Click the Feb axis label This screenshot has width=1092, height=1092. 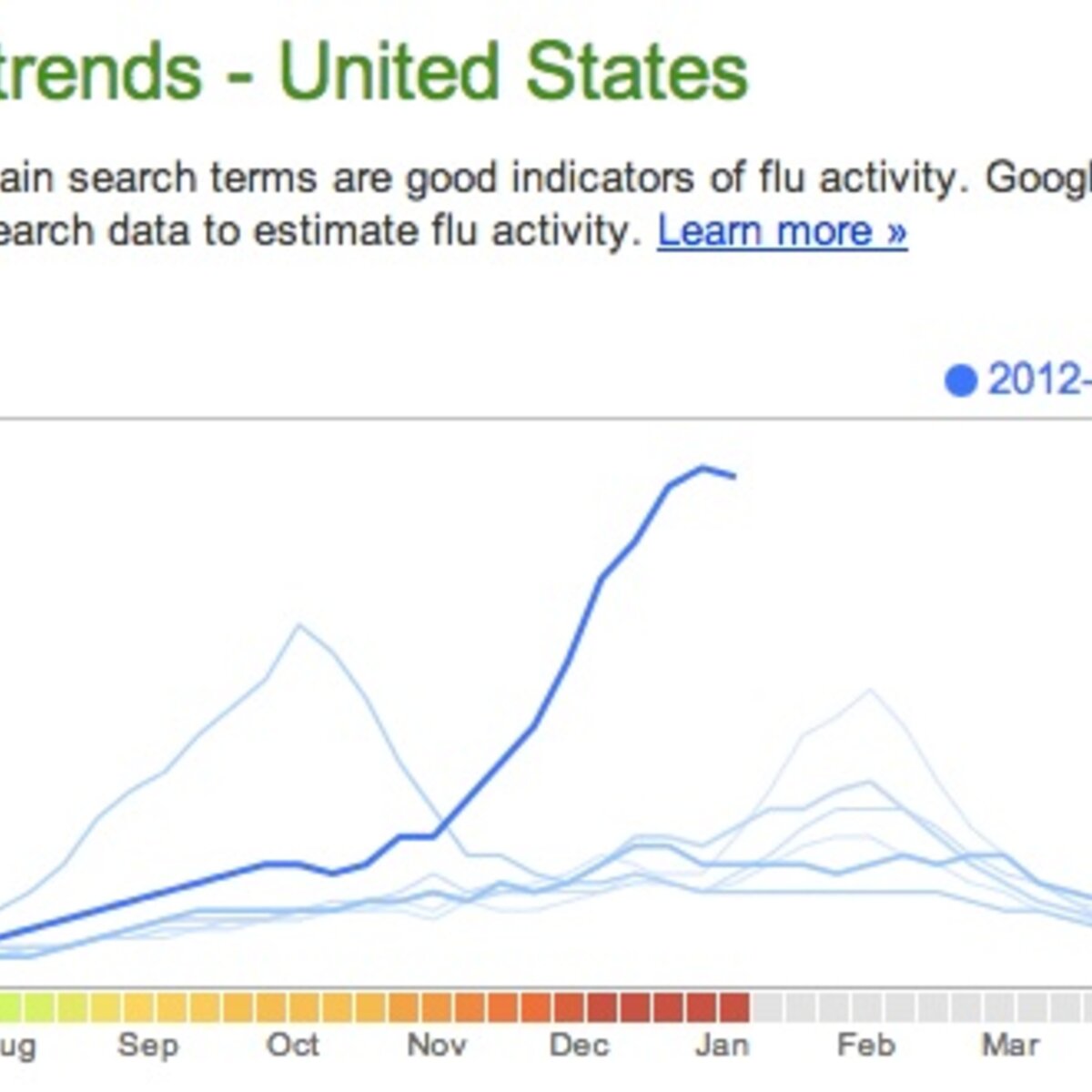coord(866,1045)
